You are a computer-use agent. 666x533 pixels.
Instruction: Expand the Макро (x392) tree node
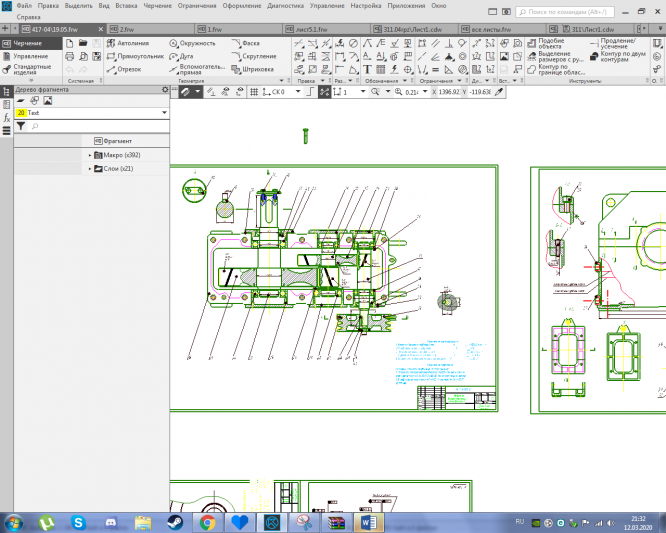pos(89,155)
